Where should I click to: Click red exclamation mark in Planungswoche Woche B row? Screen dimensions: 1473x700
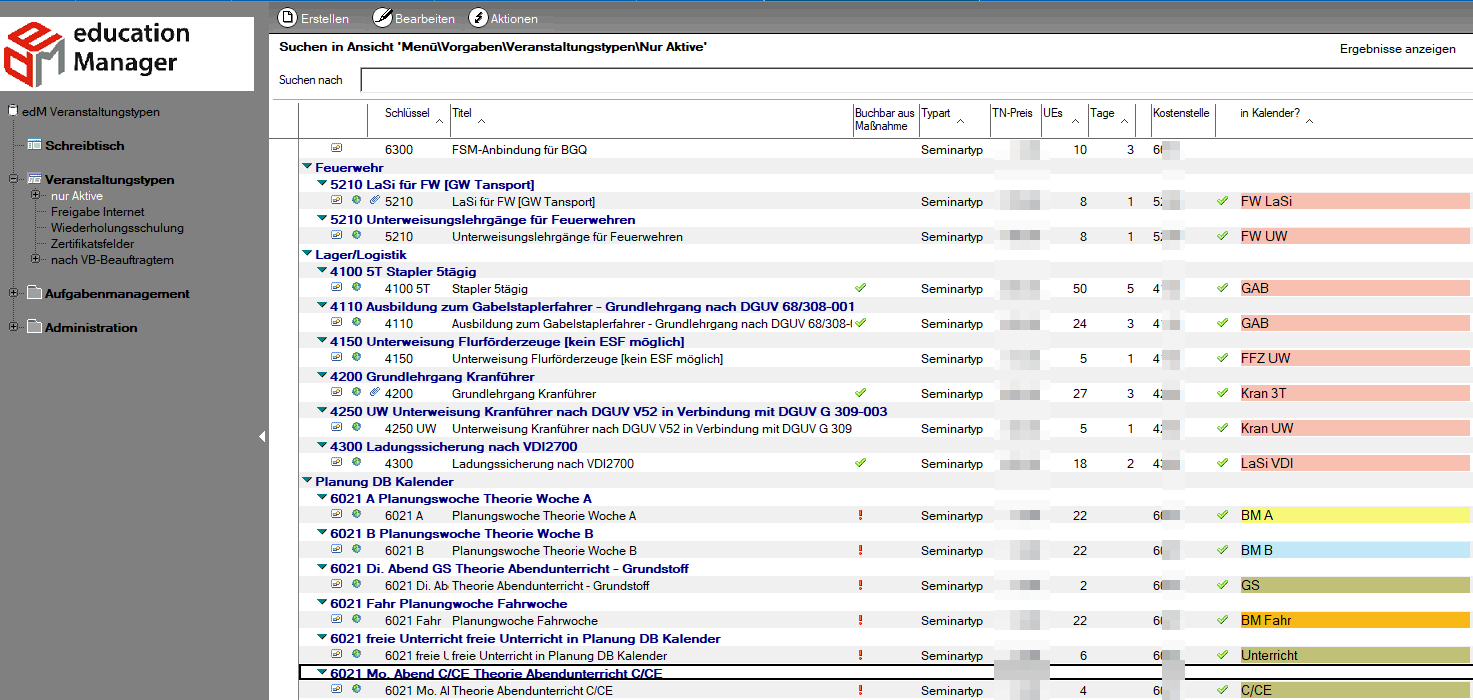pos(860,551)
